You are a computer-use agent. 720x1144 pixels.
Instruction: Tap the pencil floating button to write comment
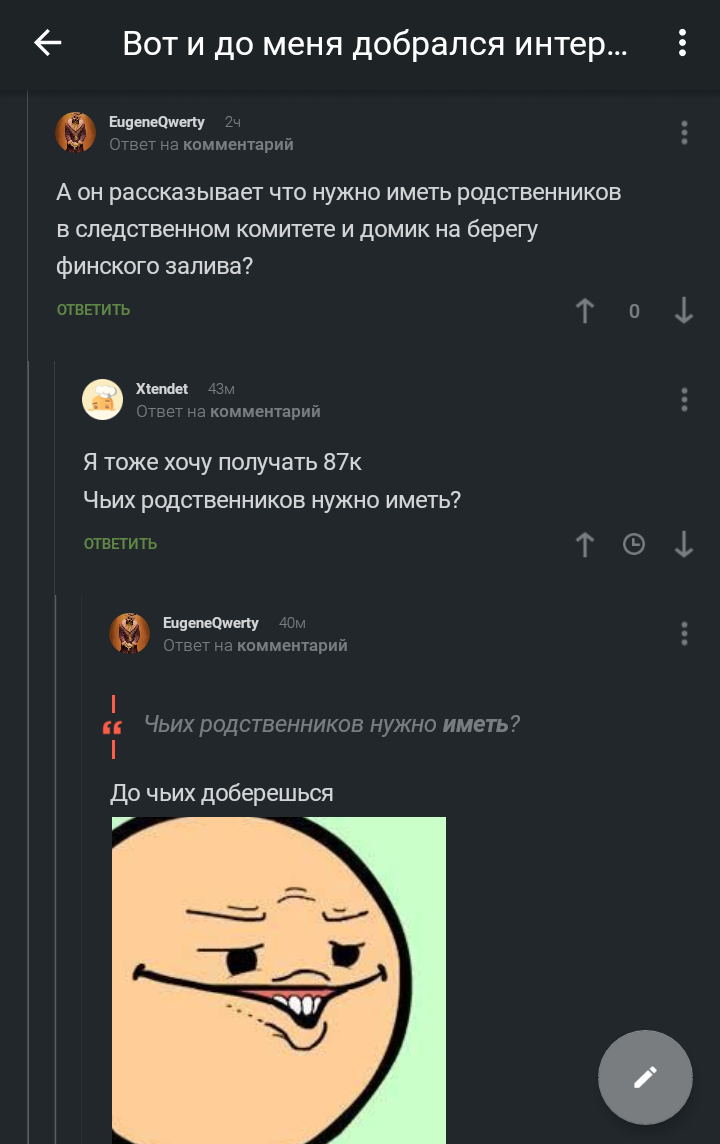(x=645, y=1077)
